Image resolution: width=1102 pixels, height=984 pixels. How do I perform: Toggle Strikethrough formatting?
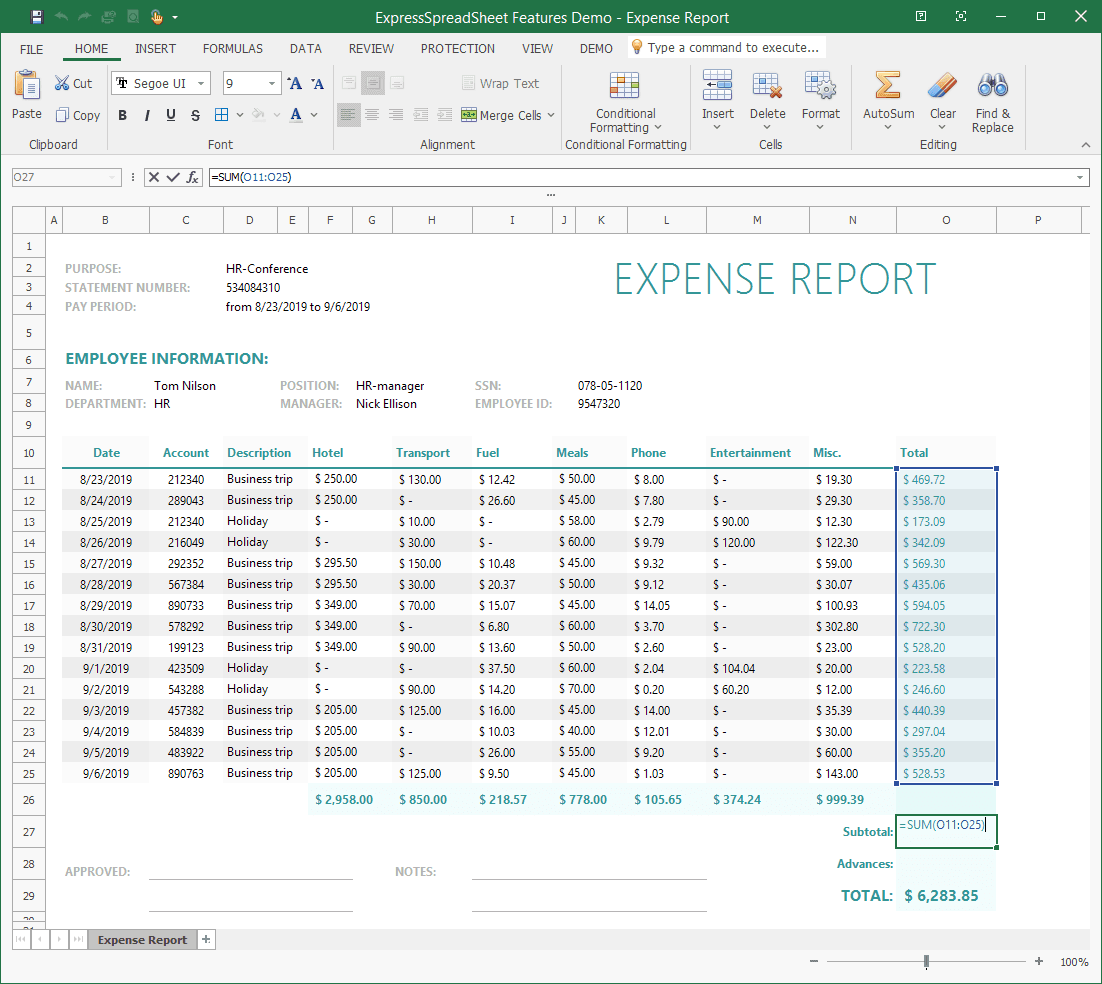tap(195, 115)
